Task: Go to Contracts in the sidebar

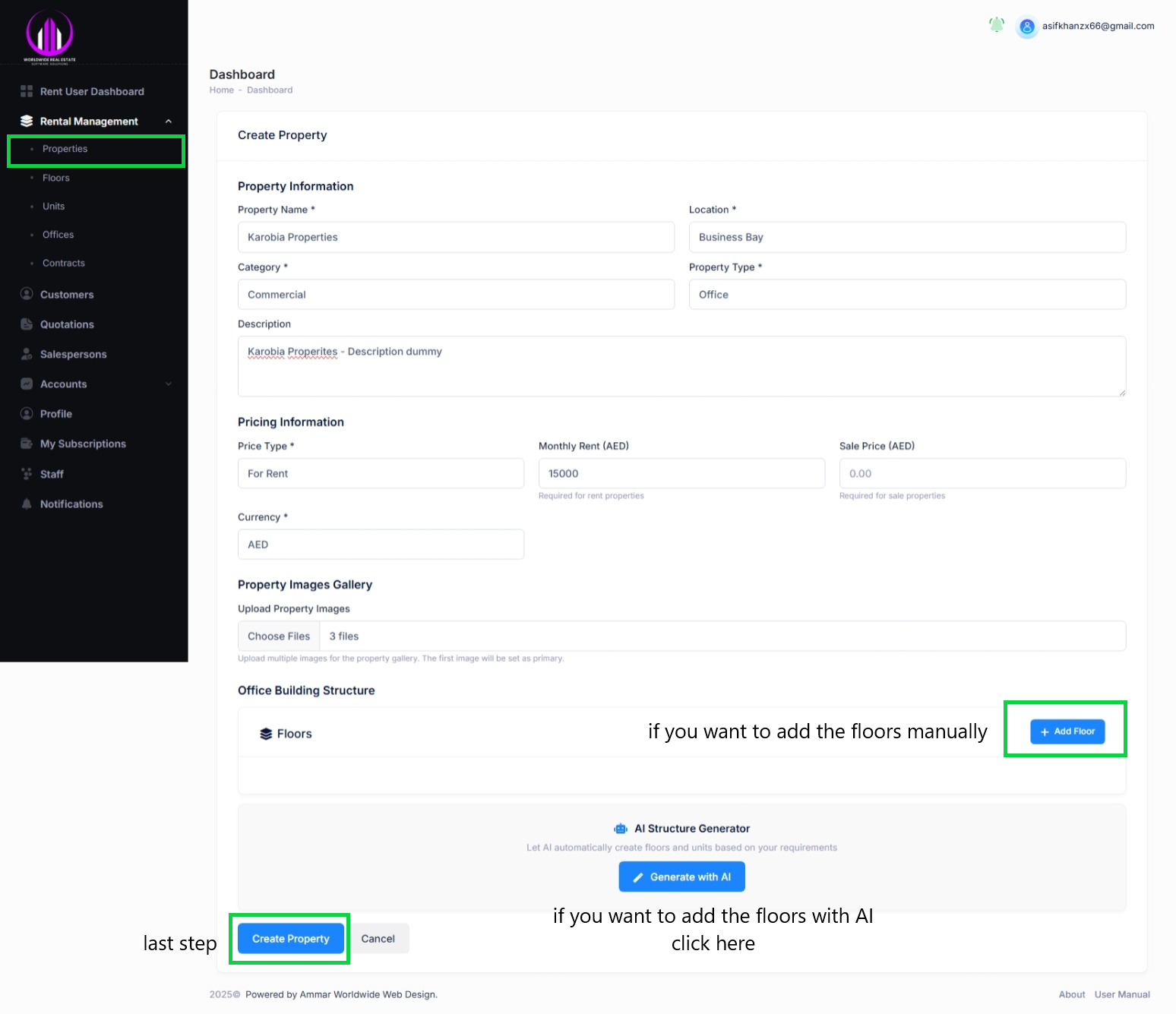Action: tap(64, 264)
